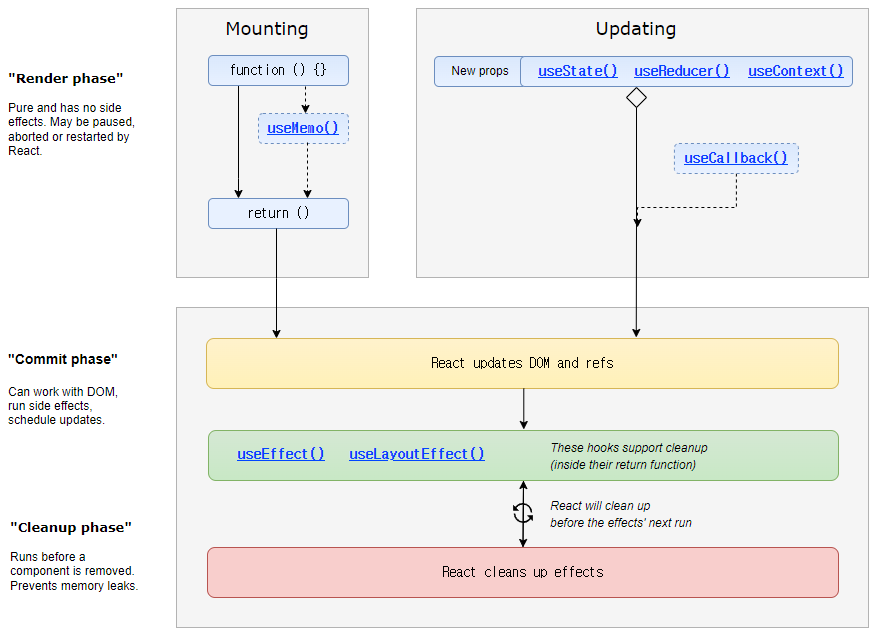Click the React cleans up effects box

(x=523, y=573)
